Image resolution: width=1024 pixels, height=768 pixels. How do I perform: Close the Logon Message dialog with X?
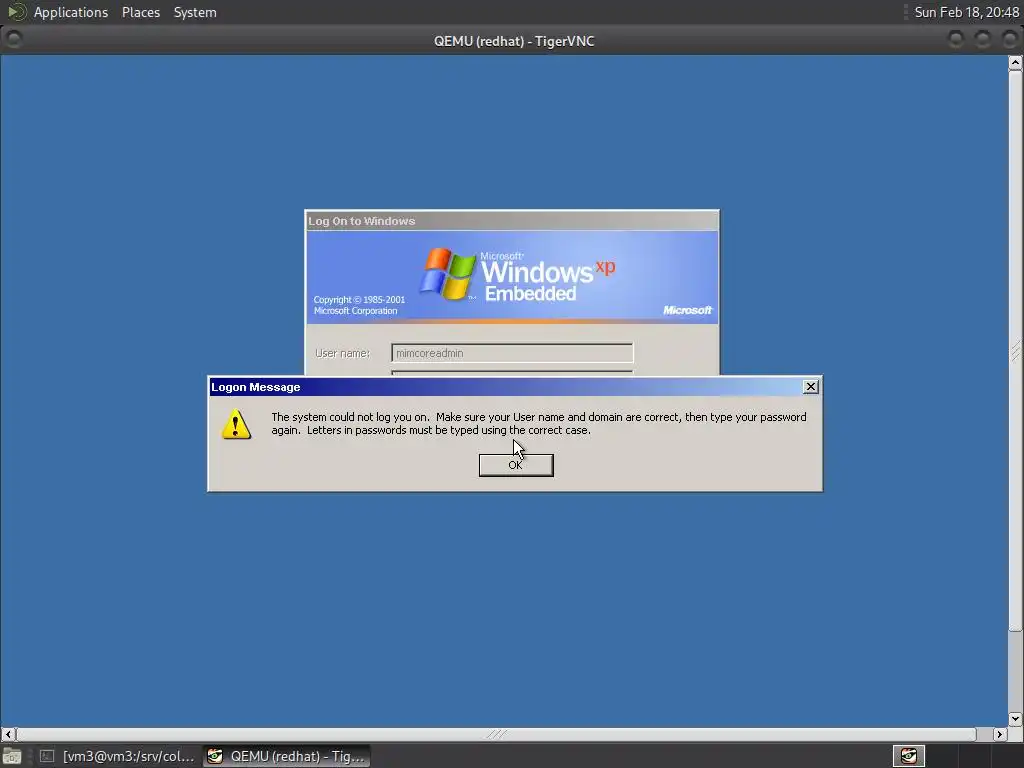[x=810, y=387]
